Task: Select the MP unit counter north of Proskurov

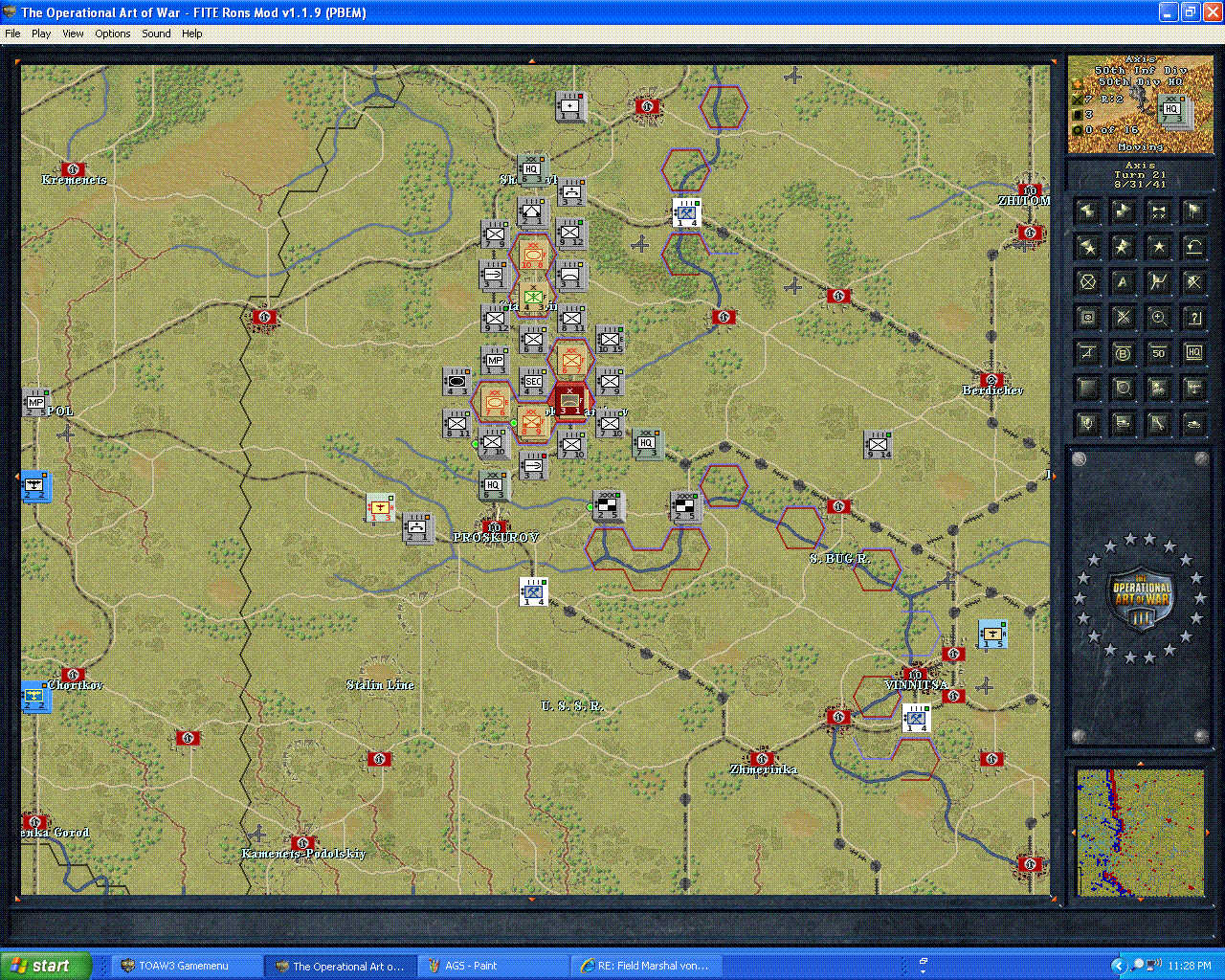Action: click(495, 363)
